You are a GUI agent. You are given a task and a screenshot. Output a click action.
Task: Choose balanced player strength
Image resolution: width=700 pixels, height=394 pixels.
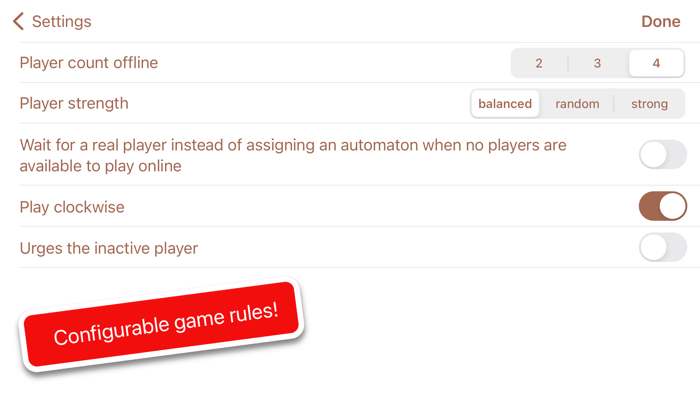point(505,104)
